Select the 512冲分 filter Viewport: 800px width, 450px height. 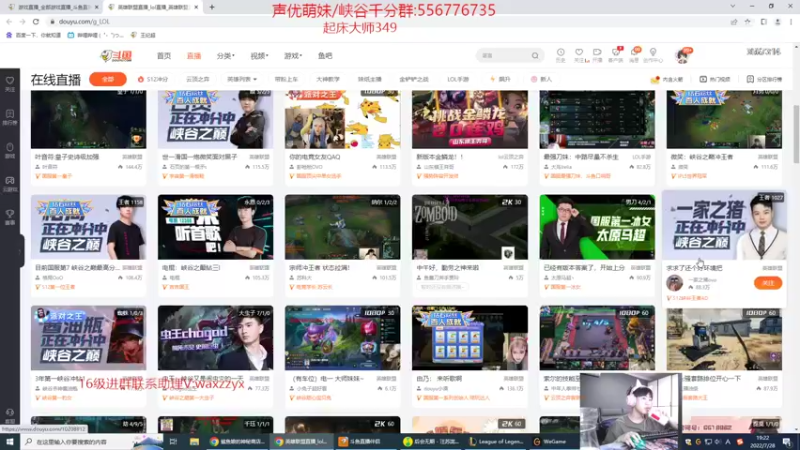click(x=153, y=79)
